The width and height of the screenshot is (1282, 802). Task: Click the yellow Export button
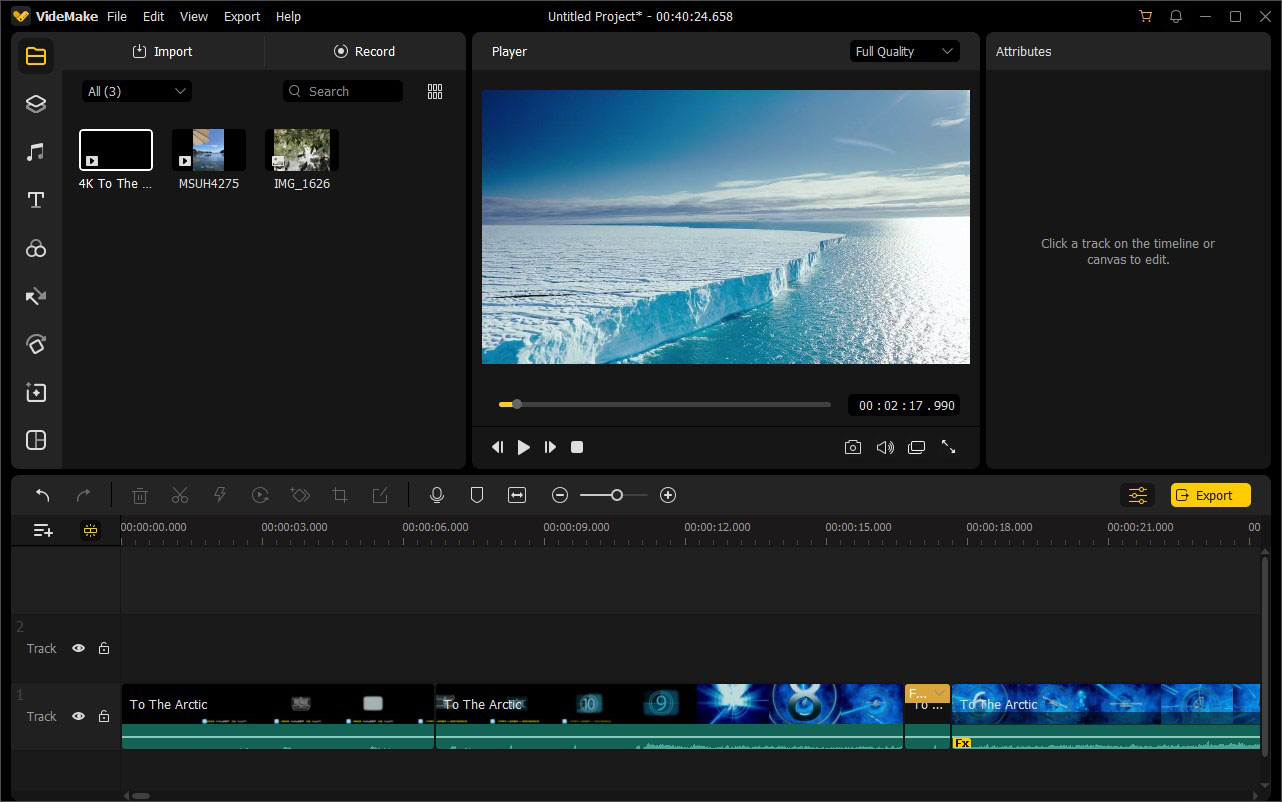(1210, 494)
